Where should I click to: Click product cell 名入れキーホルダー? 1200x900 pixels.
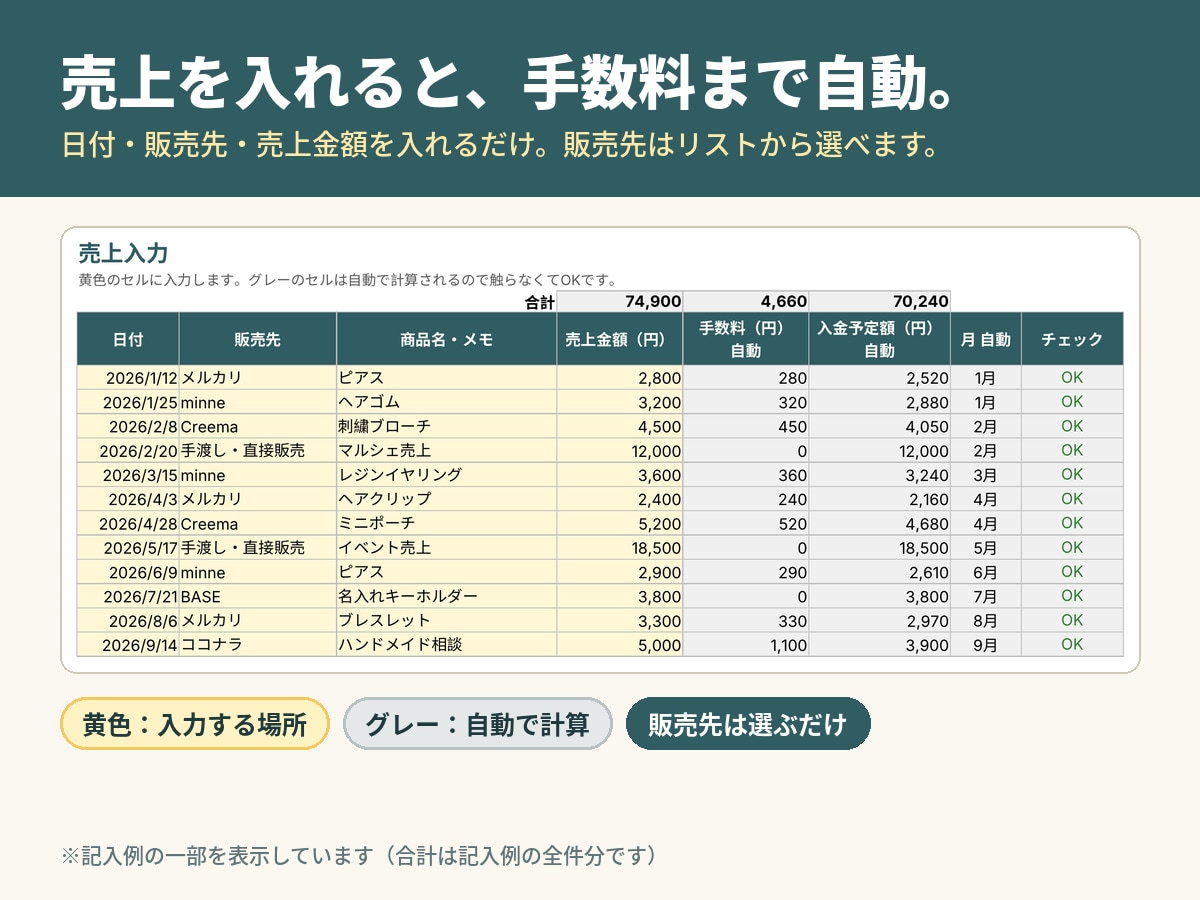point(447,596)
